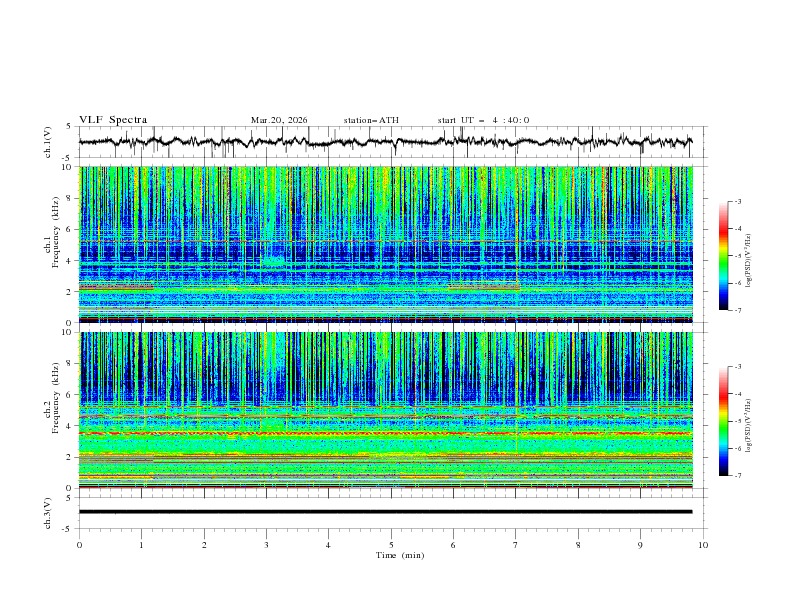The height and width of the screenshot is (612, 792).
Task: Click time axis tick label "9"
Action: click(640, 545)
